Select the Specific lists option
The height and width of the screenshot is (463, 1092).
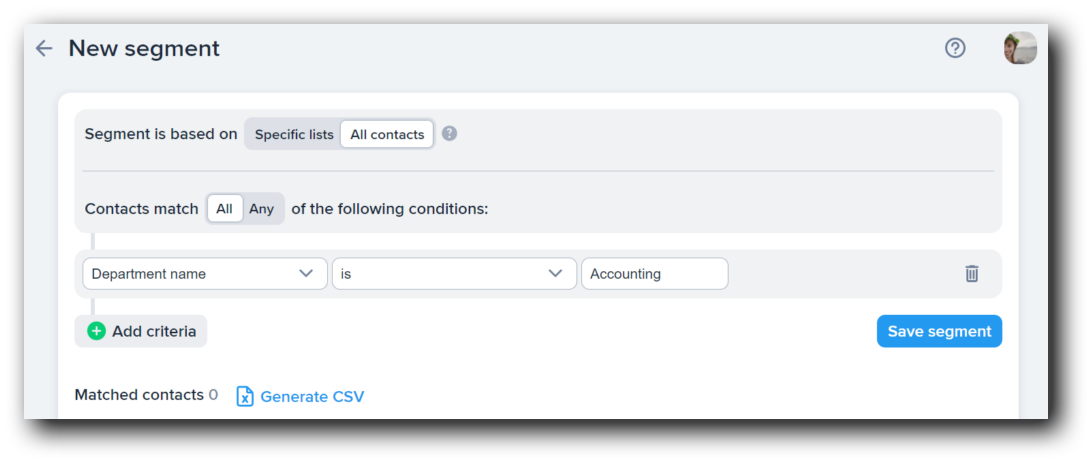(x=293, y=135)
